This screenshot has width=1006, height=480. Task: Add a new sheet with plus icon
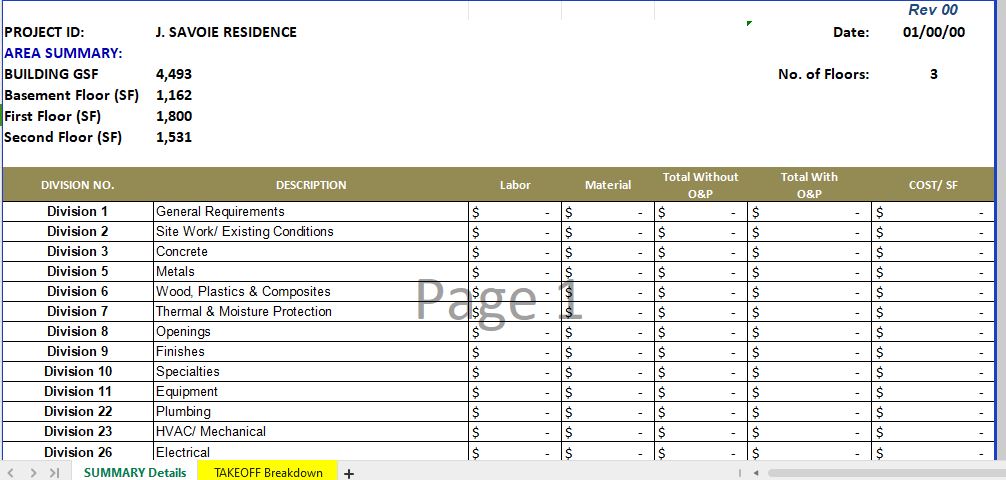click(348, 474)
